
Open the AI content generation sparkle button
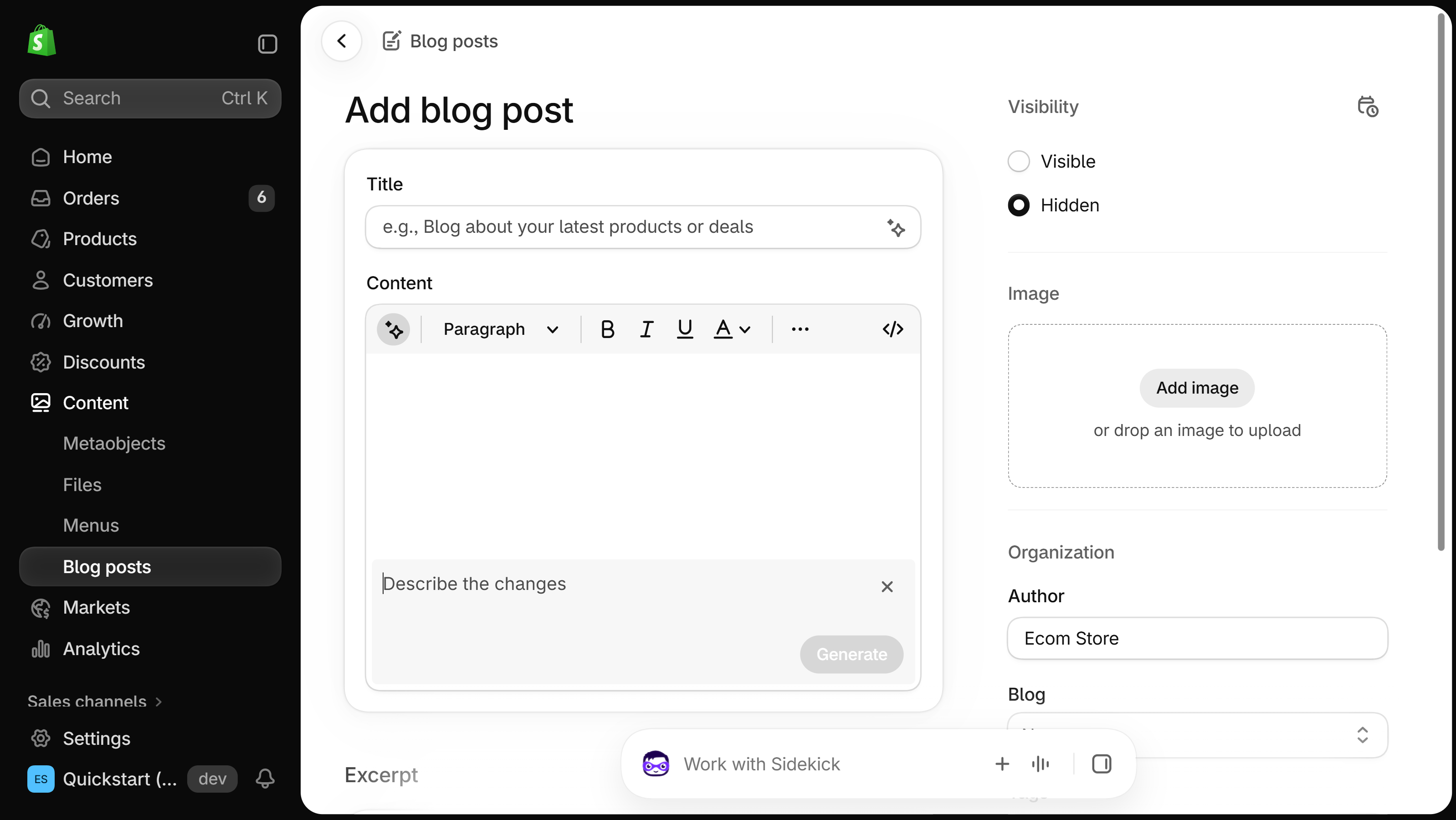pos(394,329)
